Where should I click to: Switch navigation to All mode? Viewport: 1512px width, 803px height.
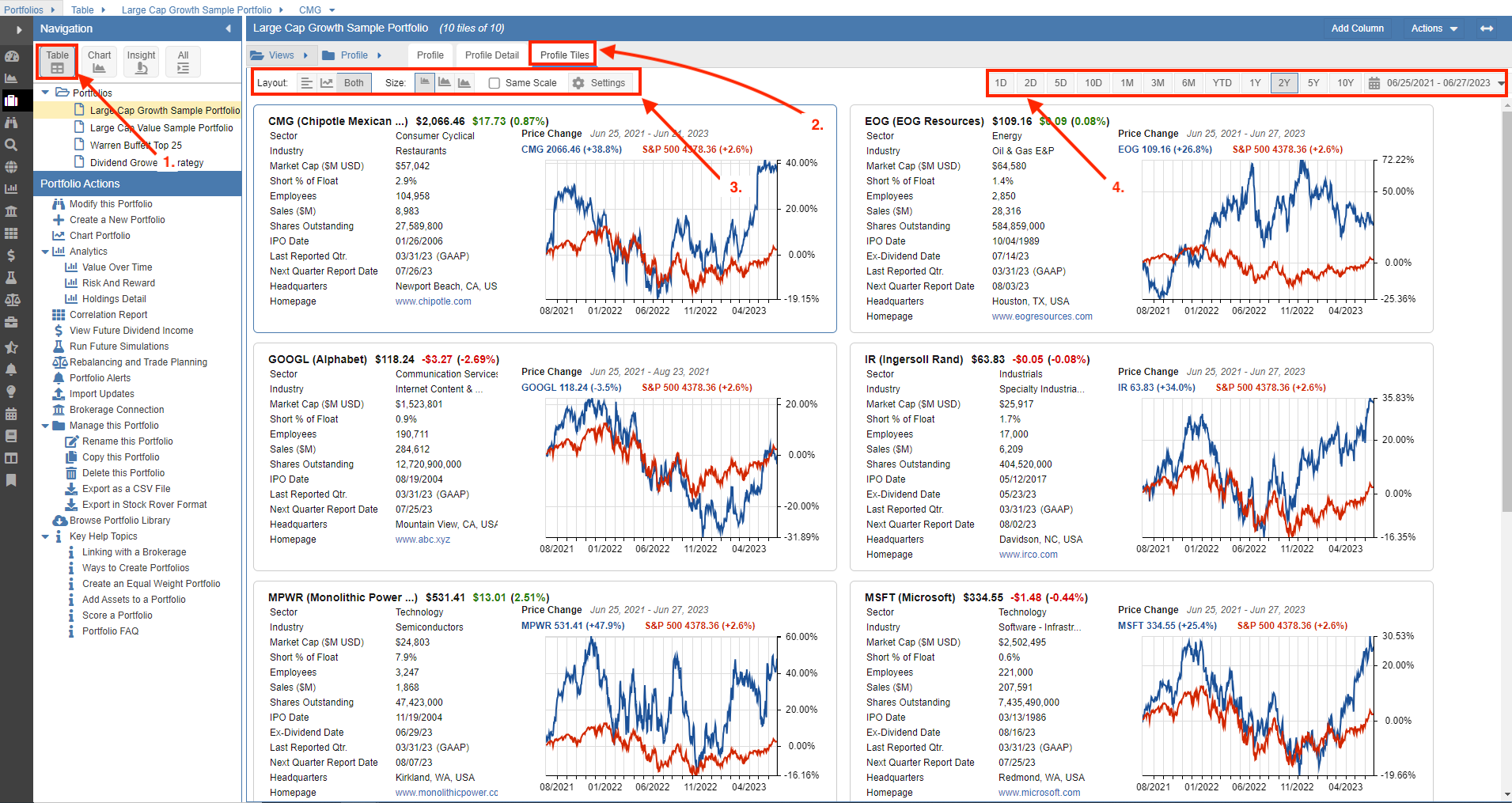pyautogui.click(x=183, y=62)
